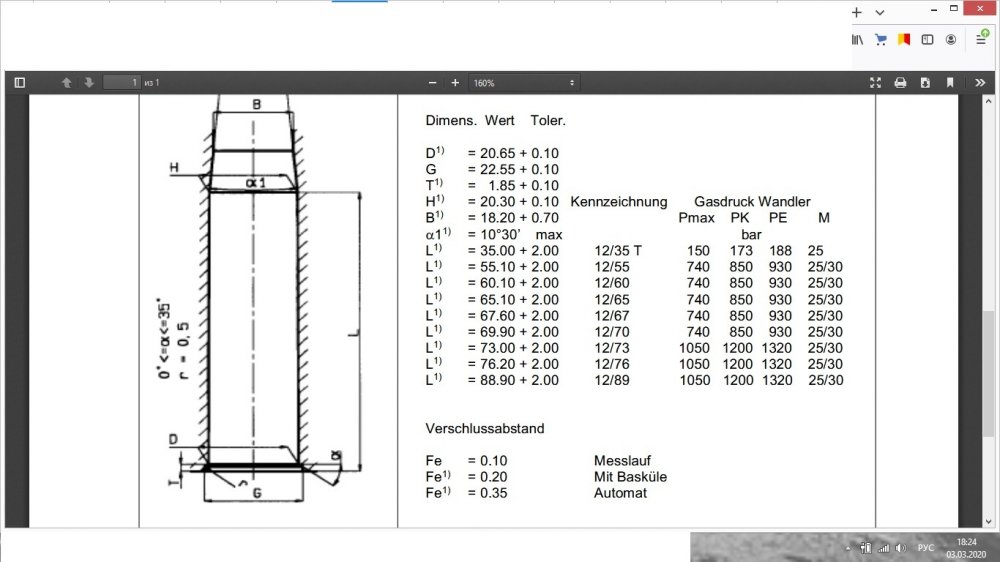Download the PDF file
Viewport: 1000px width, 562px height.
click(925, 82)
